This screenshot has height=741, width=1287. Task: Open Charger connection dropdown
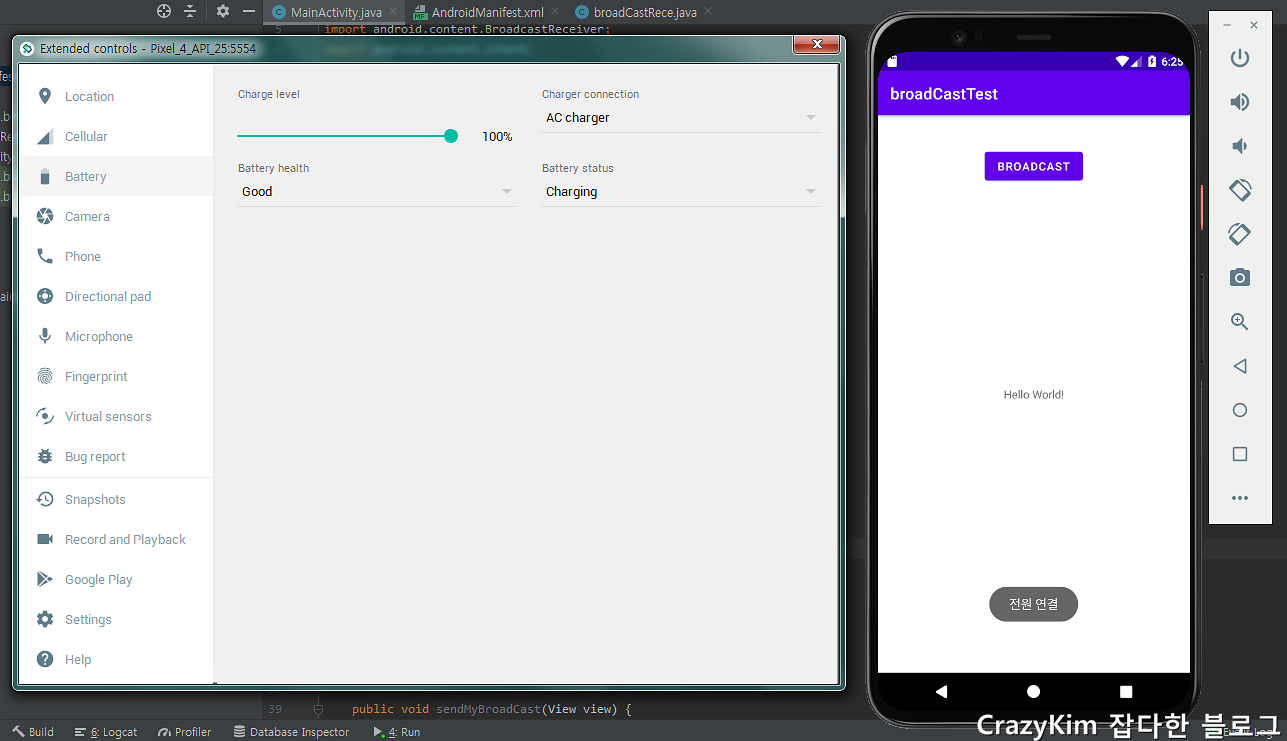coord(681,118)
